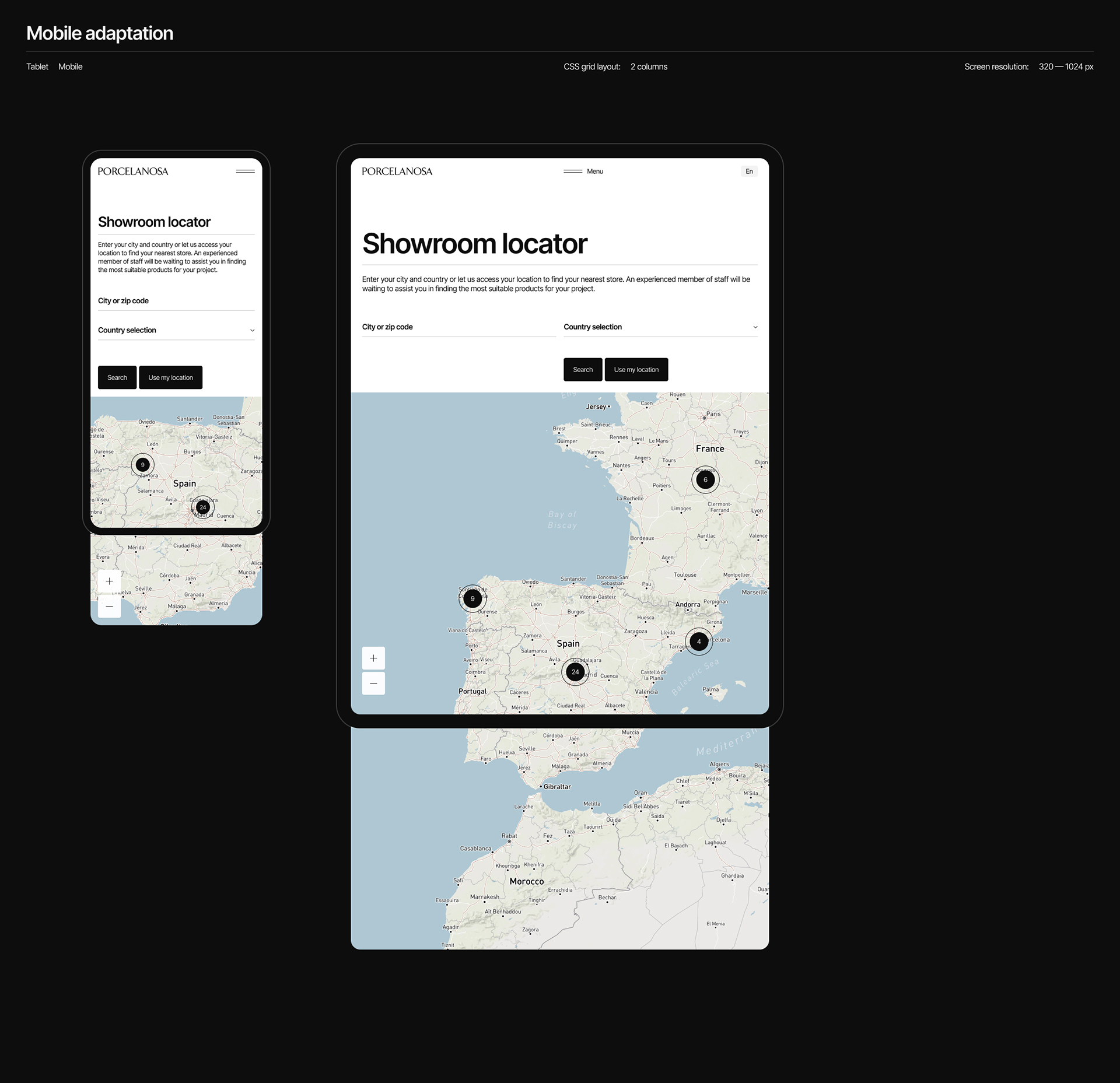1120x1083 pixels.
Task: Open the En language selector
Action: pyautogui.click(x=749, y=171)
